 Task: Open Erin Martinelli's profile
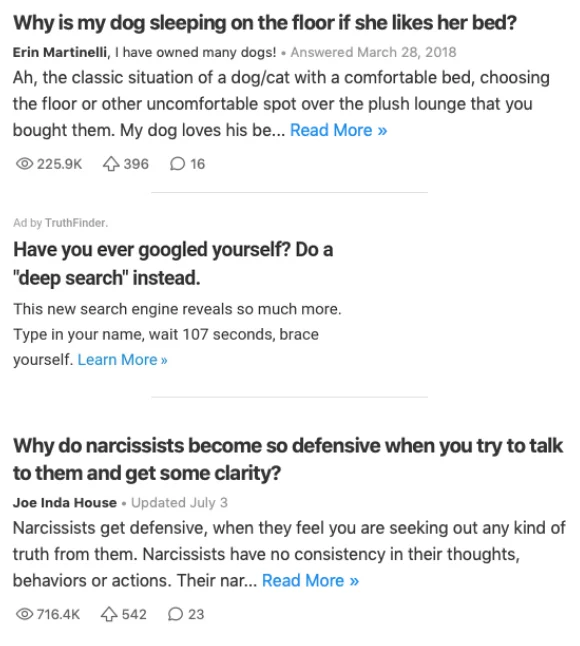(60, 52)
